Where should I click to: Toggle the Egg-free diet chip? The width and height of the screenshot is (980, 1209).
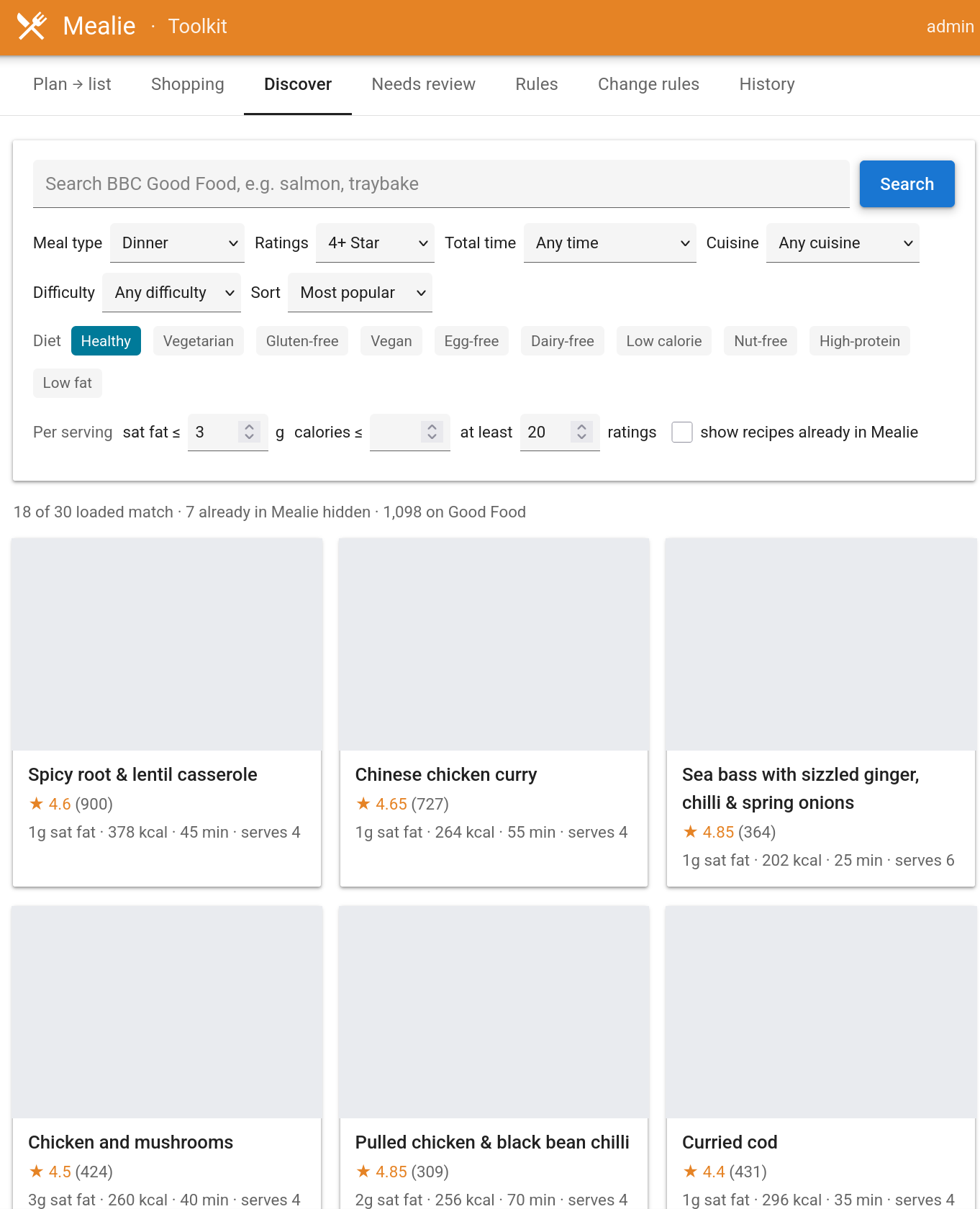tap(471, 341)
